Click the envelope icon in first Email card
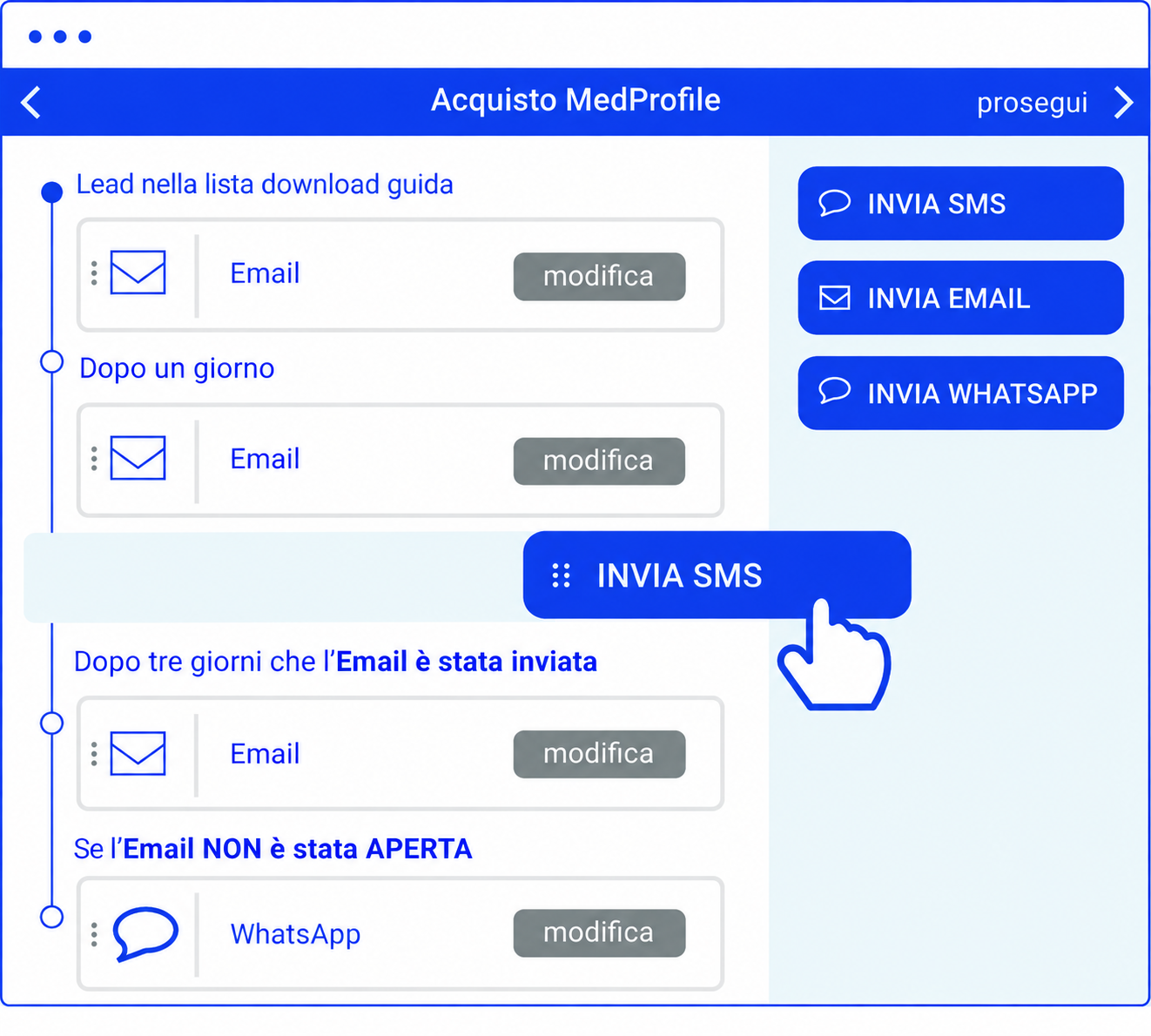Image resolution: width=1151 pixels, height=1036 pixels. pyautogui.click(x=138, y=272)
